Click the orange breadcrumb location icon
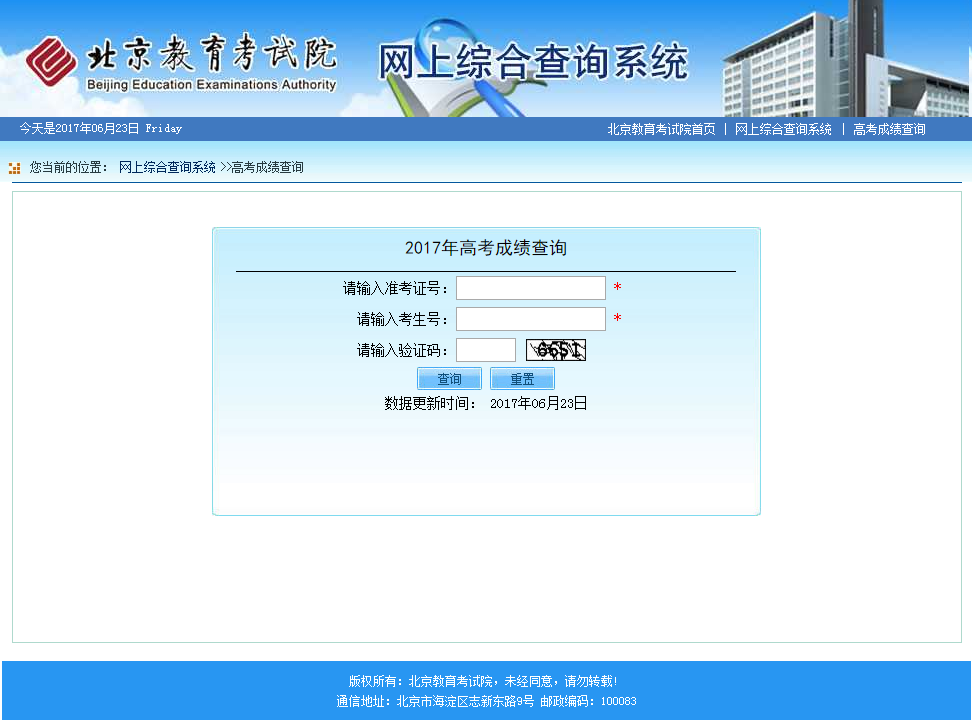 click(x=14, y=168)
